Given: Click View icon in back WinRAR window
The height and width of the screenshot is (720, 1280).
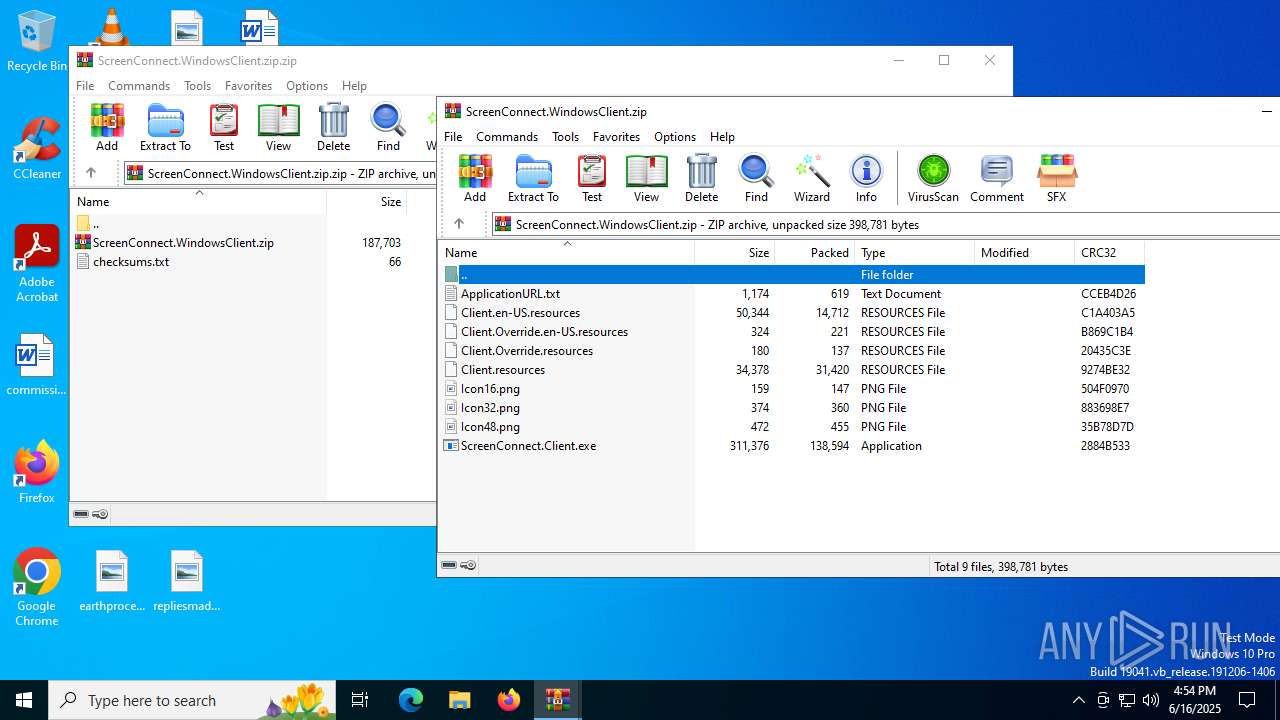Looking at the screenshot, I should tap(278, 128).
